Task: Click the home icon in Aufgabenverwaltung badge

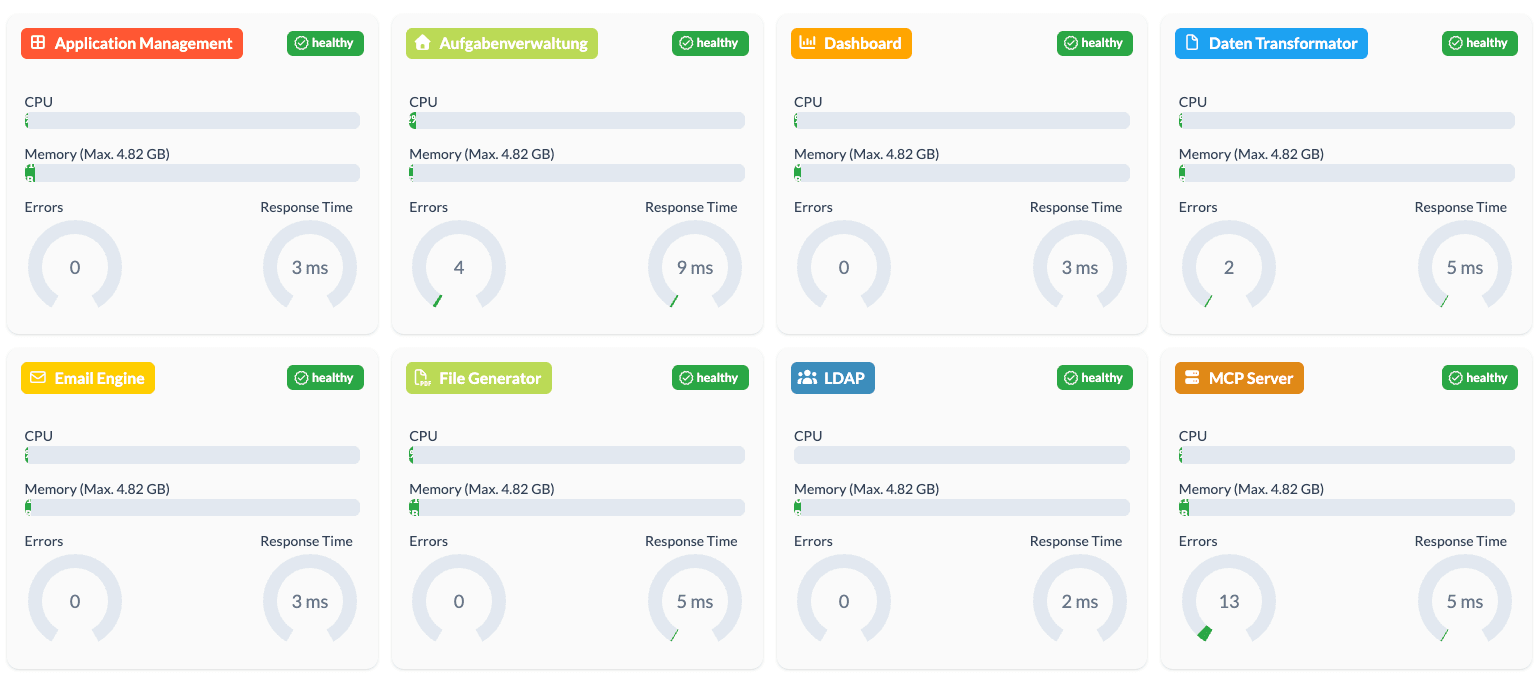Action: pos(422,43)
